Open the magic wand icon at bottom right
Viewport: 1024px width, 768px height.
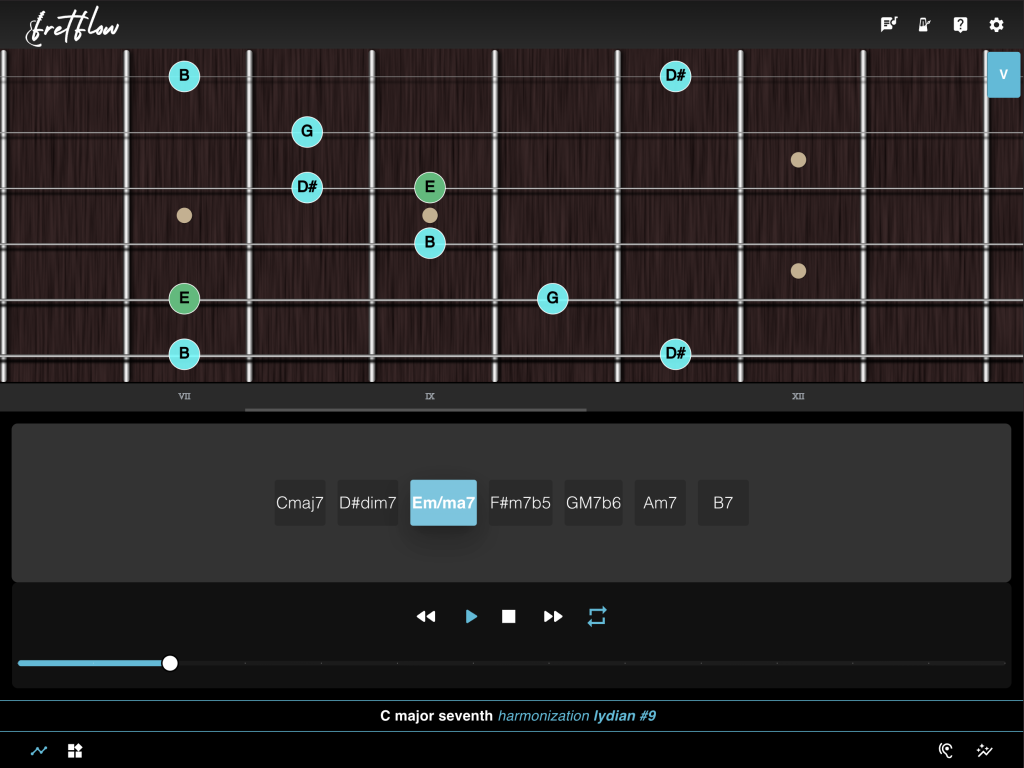coord(984,751)
